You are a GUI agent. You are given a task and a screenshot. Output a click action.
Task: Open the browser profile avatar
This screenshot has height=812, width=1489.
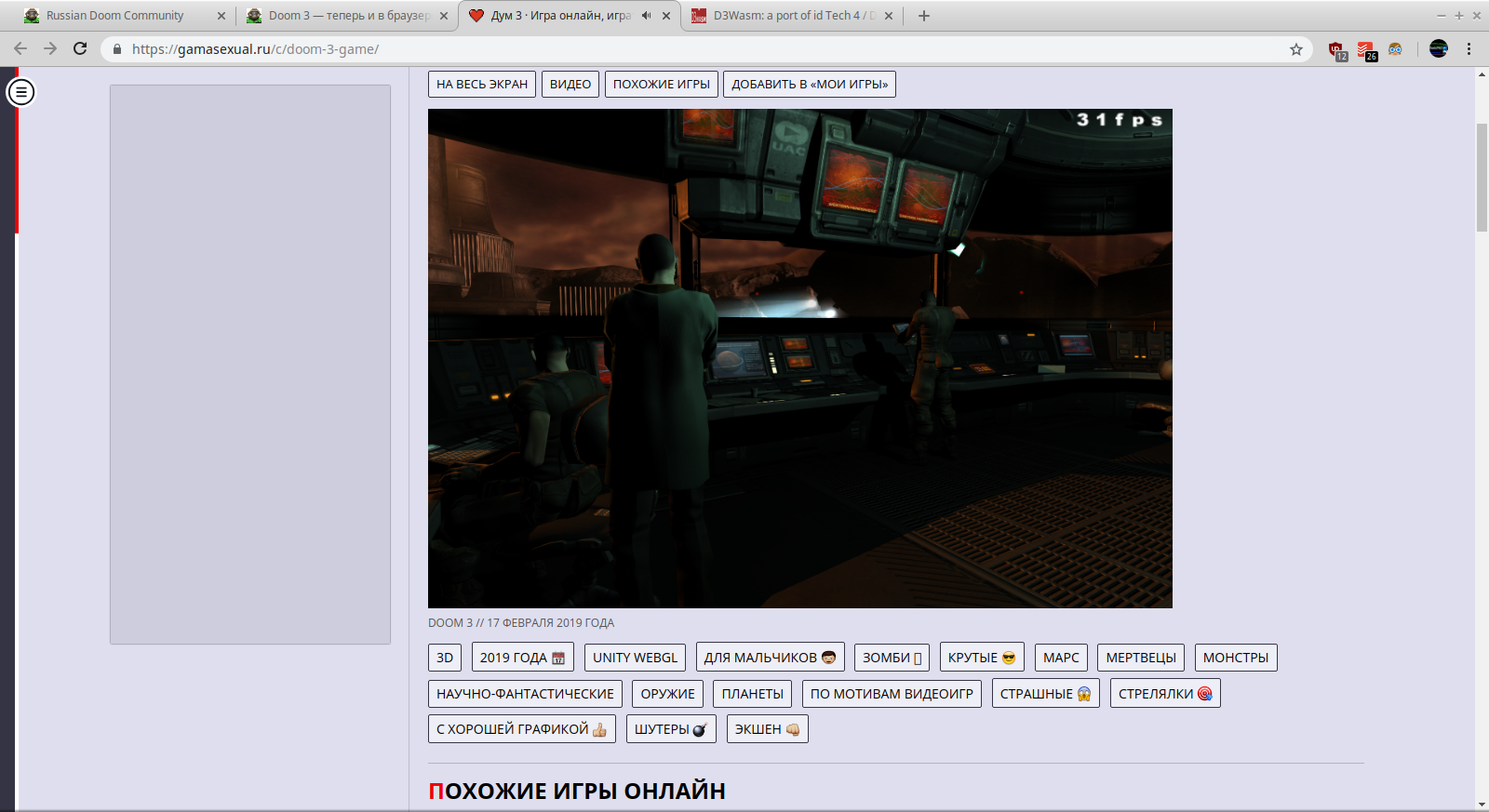pyautogui.click(x=1439, y=49)
